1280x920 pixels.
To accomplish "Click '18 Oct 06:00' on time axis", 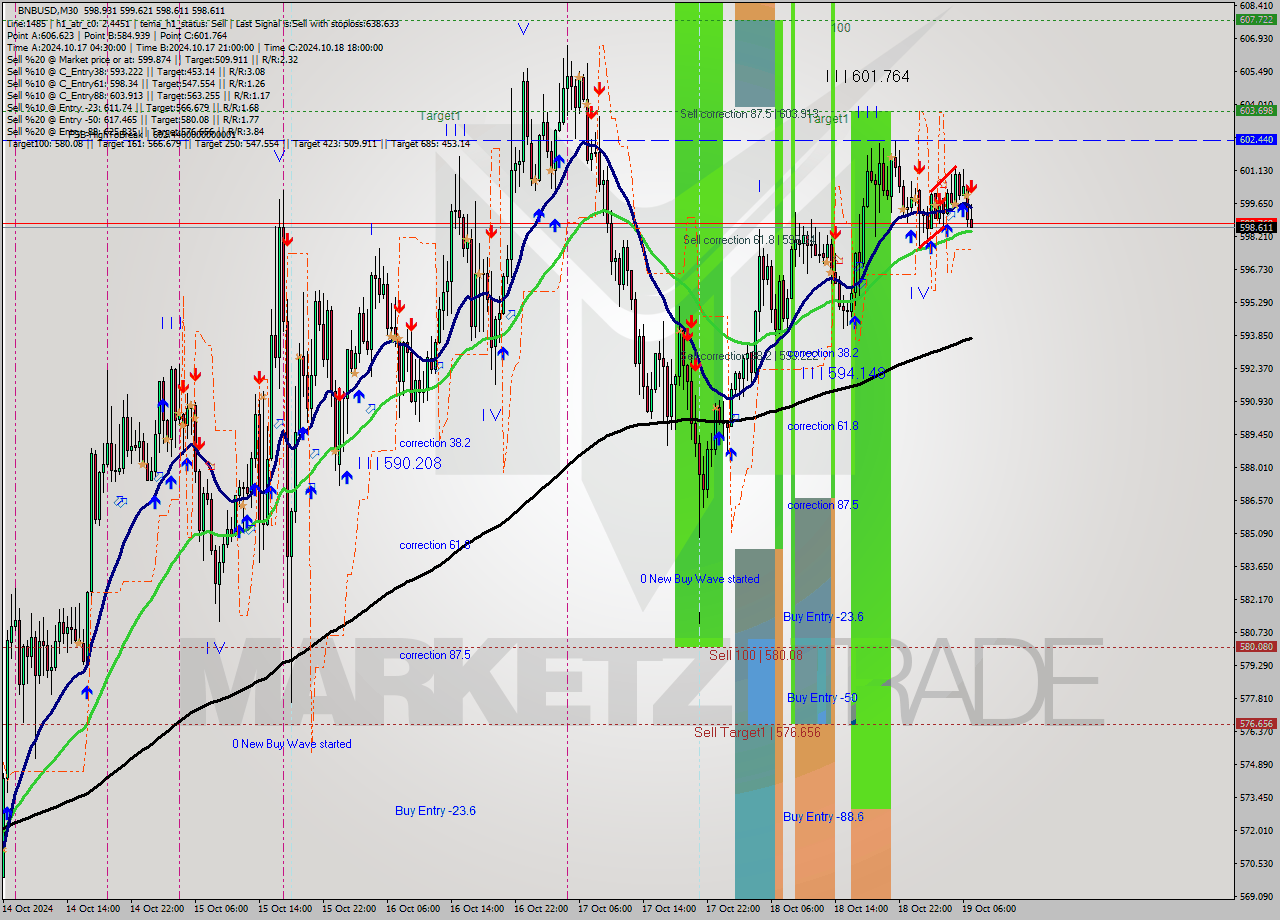I will point(797,909).
